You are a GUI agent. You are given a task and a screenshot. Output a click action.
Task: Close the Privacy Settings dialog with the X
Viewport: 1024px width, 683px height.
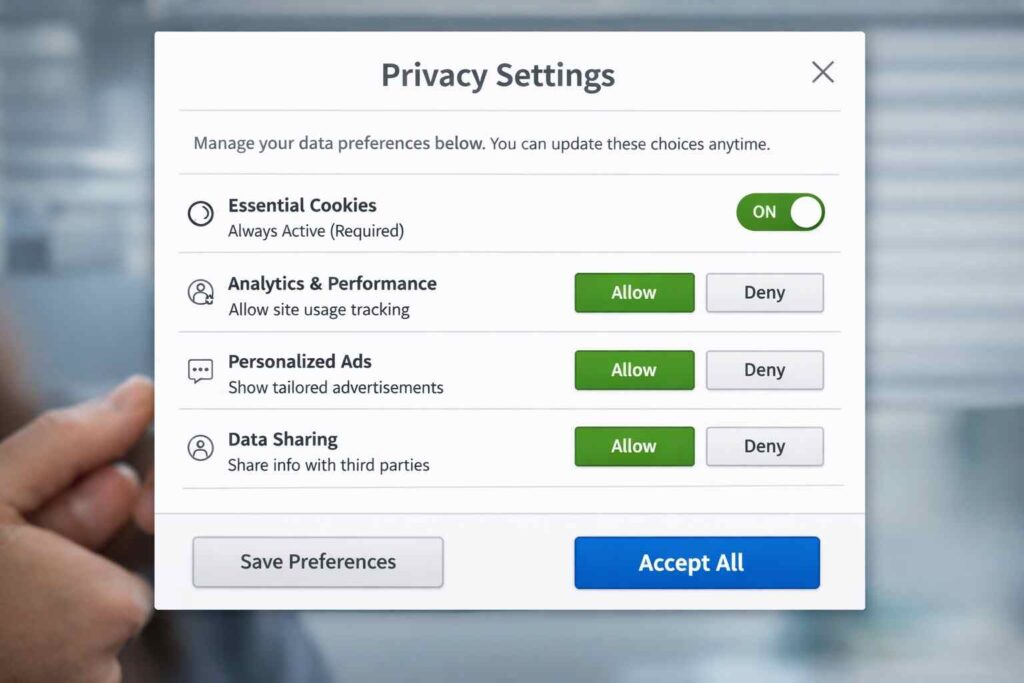point(822,71)
